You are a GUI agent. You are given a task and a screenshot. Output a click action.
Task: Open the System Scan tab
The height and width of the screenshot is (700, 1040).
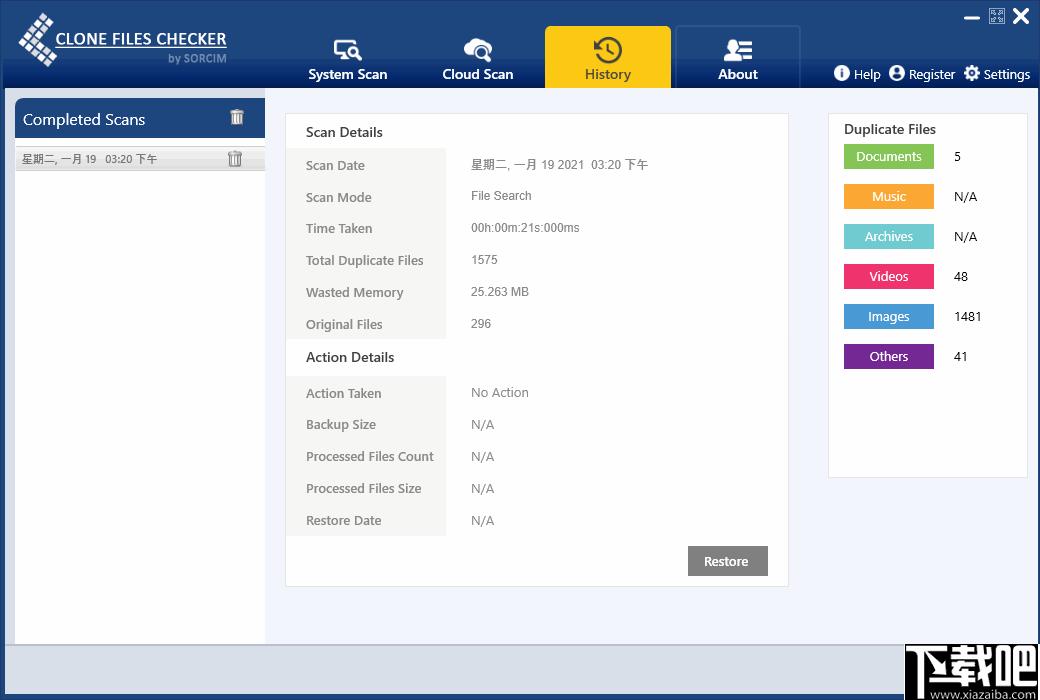point(348,58)
